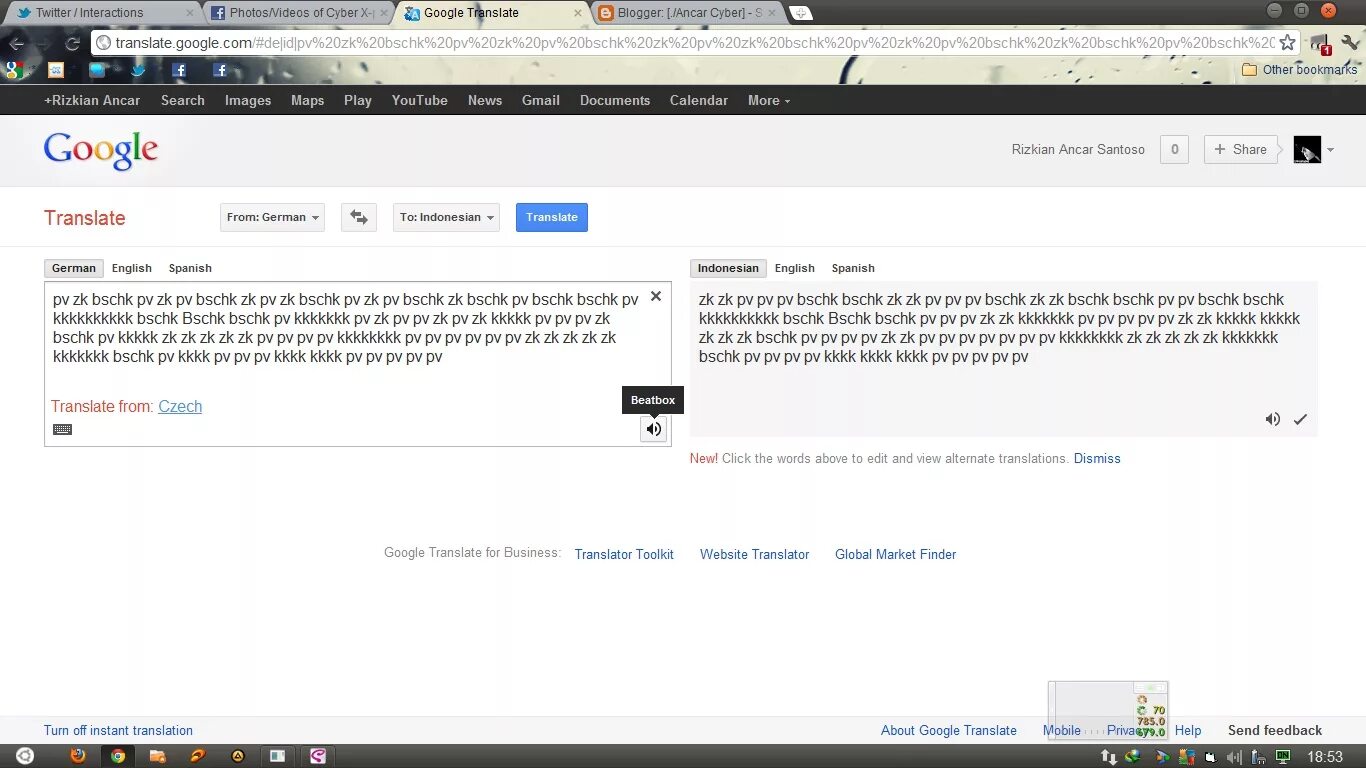The width and height of the screenshot is (1366, 768).
Task: Open Website Translator link
Action: 754,554
